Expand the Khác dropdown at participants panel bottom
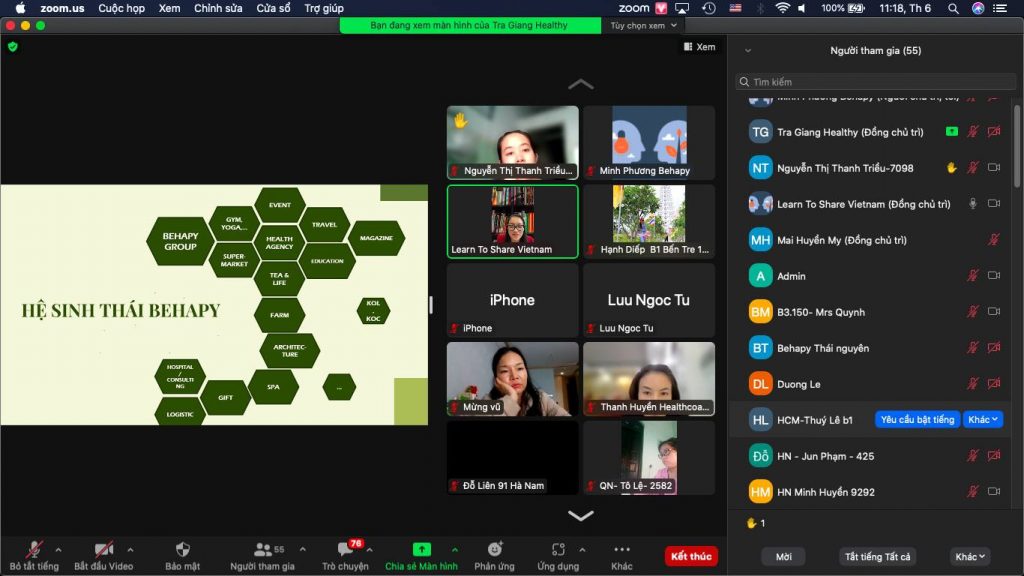 970,556
